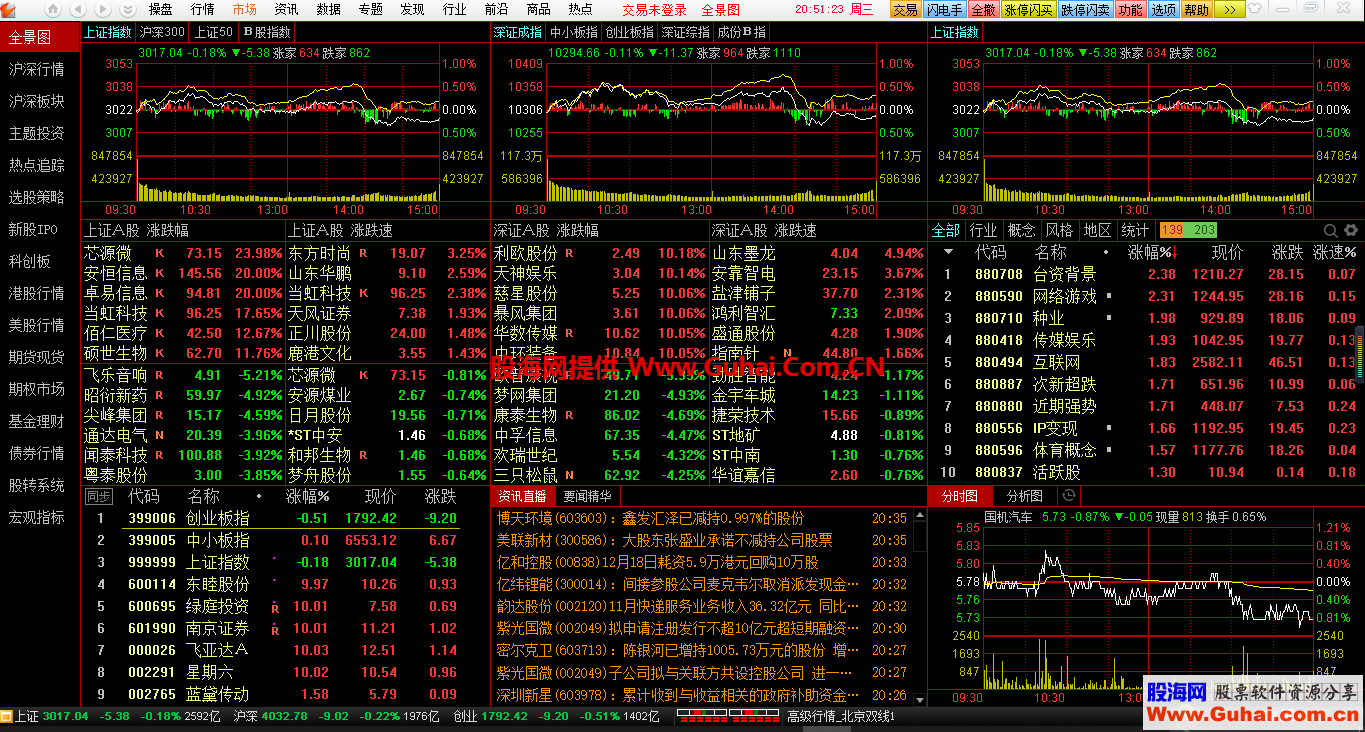Click the 涨停闪买 button
This screenshot has height=732, width=1365.
click(x=1028, y=9)
